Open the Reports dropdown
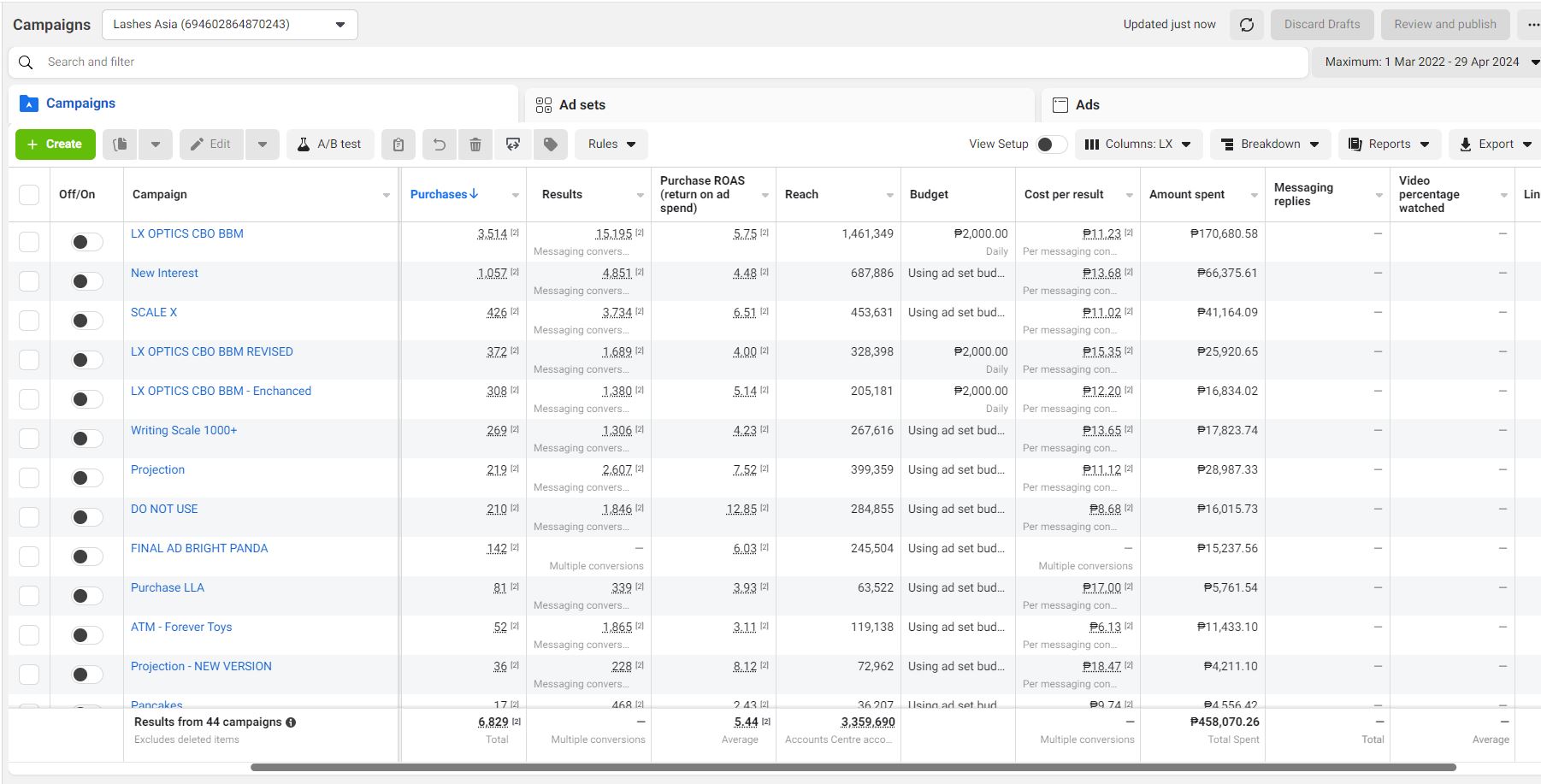This screenshot has height=784, width=1541. [x=1390, y=144]
